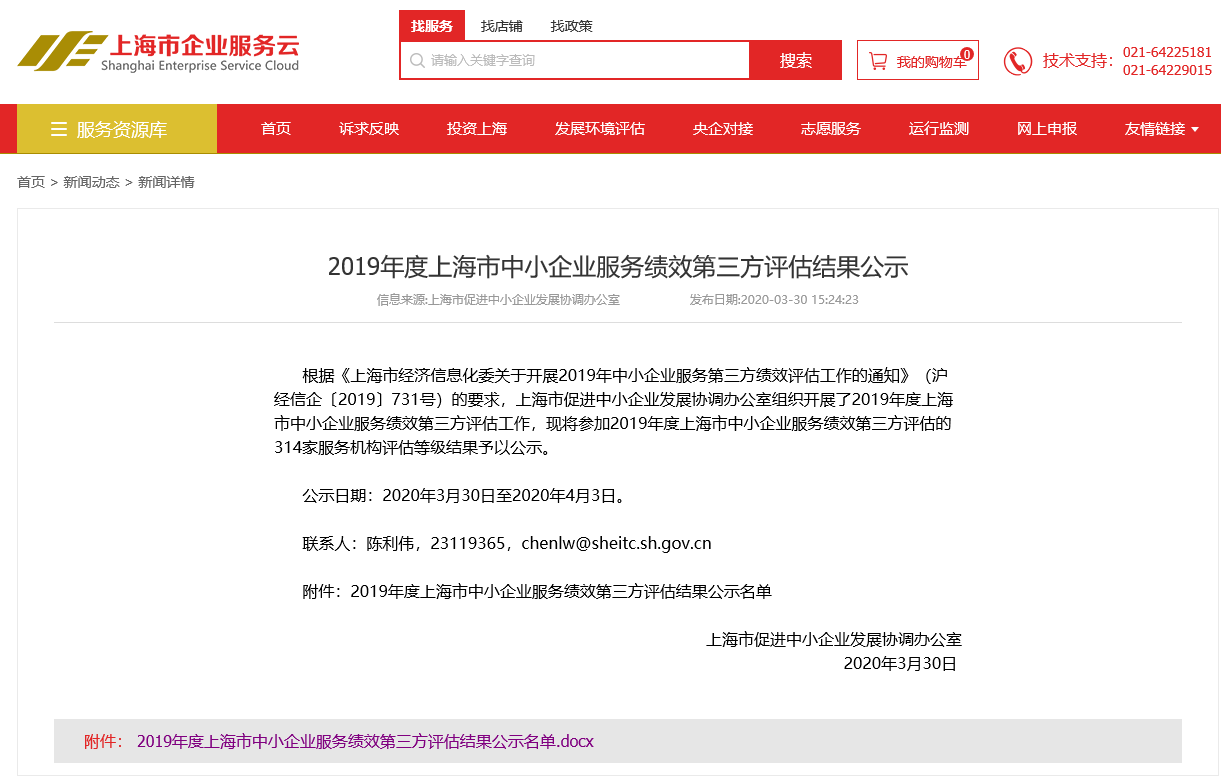Screen dimensions: 1221x782
Task: Click the magnifier icon in search box
Action: point(417,60)
